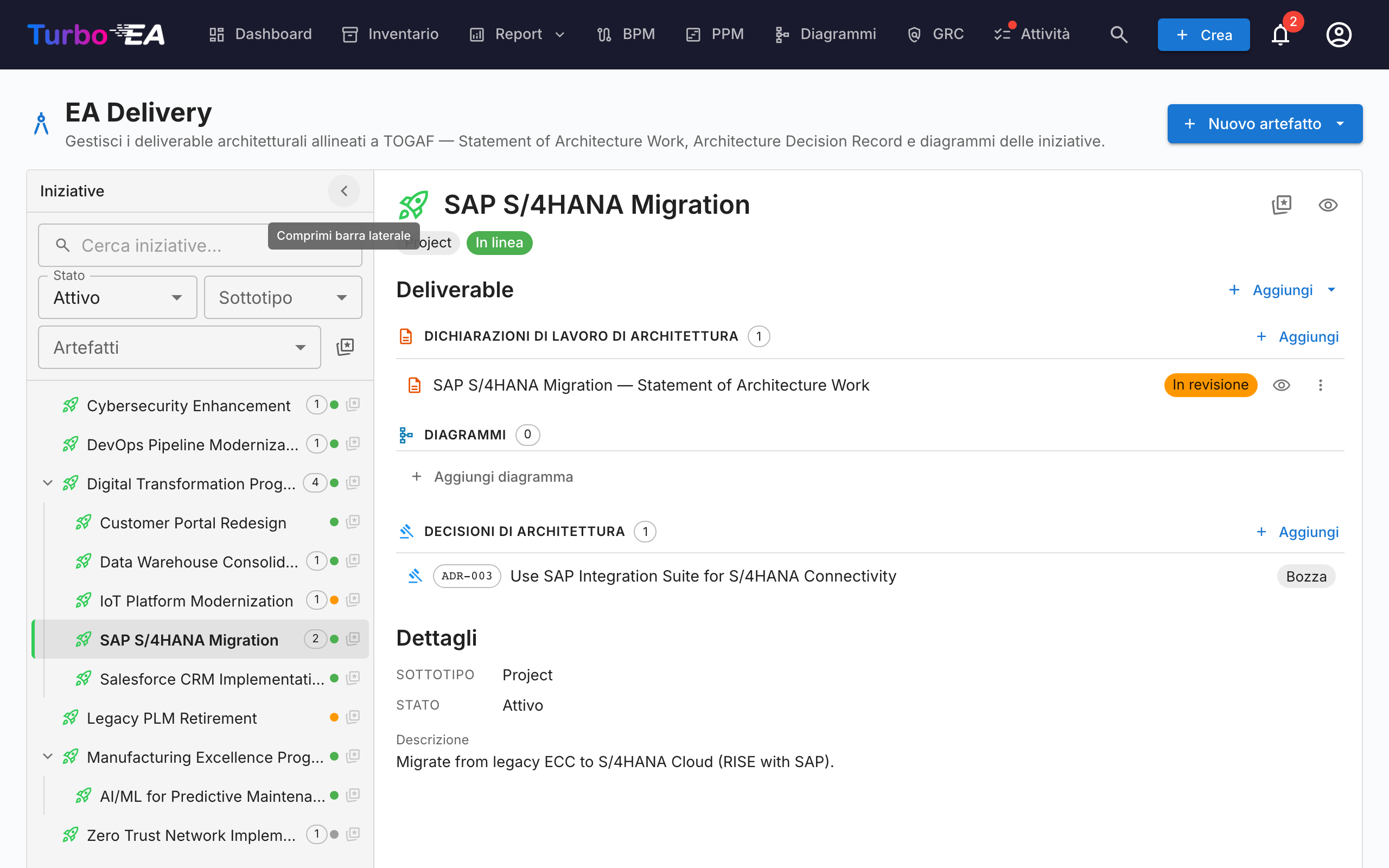Screen dimensions: 1389x868
Task: Open the Inventario menu item
Action: (x=390, y=34)
